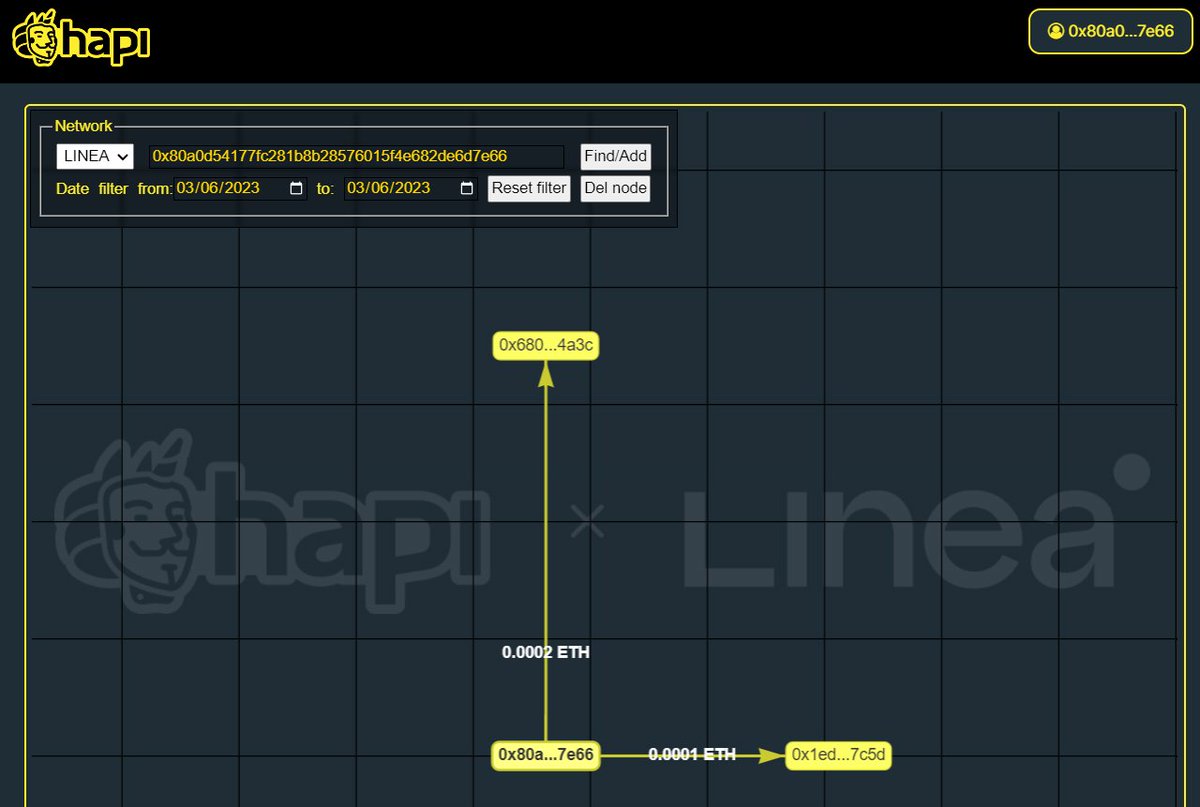Click the 0.0001 ETH edge label
This screenshot has width=1200, height=807.
(692, 754)
